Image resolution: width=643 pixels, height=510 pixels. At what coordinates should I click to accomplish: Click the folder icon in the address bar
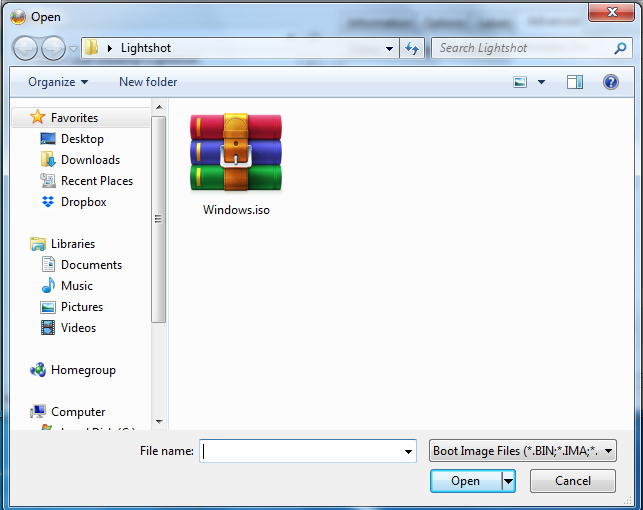click(x=92, y=48)
